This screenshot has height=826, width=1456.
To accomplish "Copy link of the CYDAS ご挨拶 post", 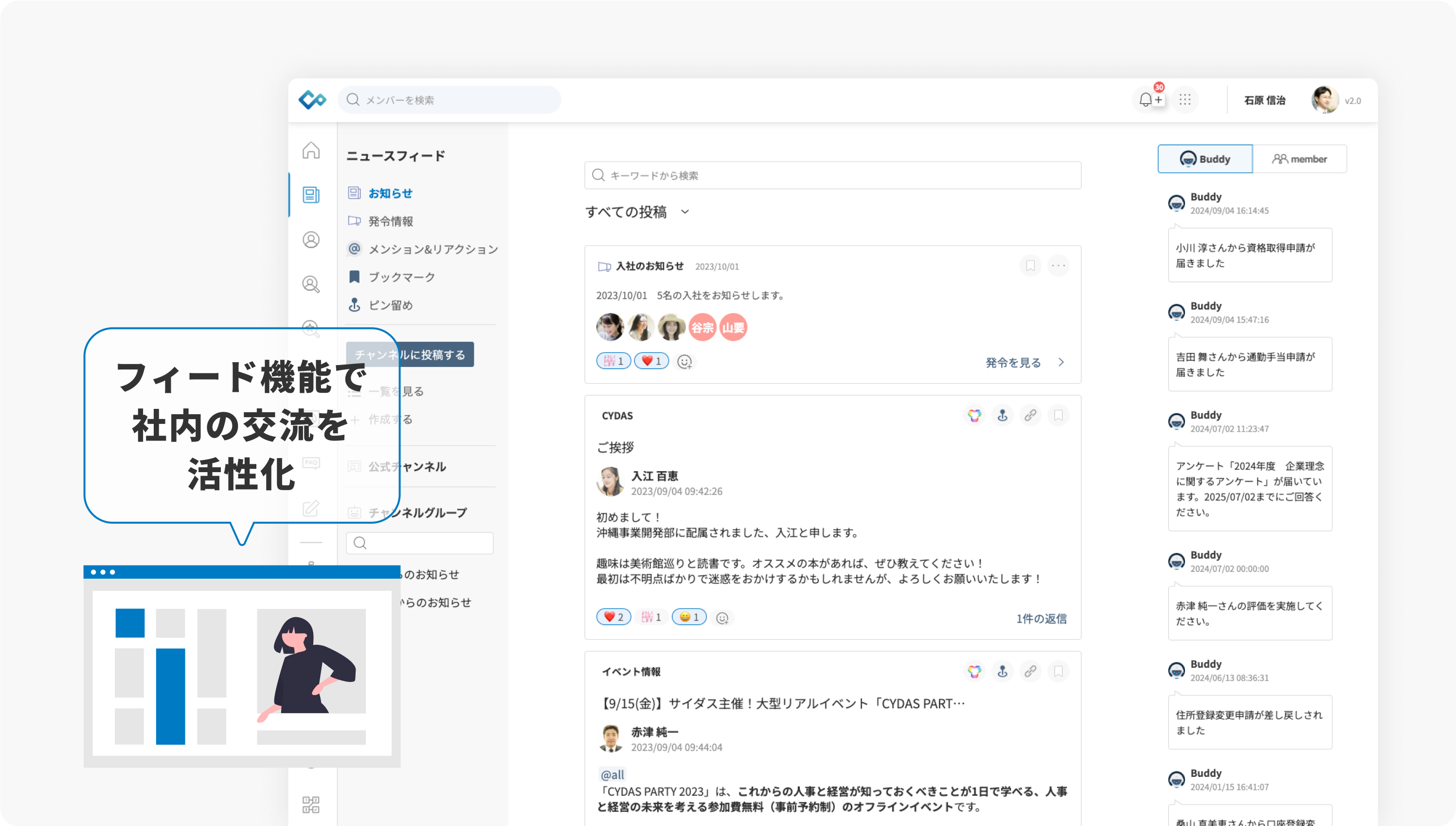I will pyautogui.click(x=1030, y=415).
